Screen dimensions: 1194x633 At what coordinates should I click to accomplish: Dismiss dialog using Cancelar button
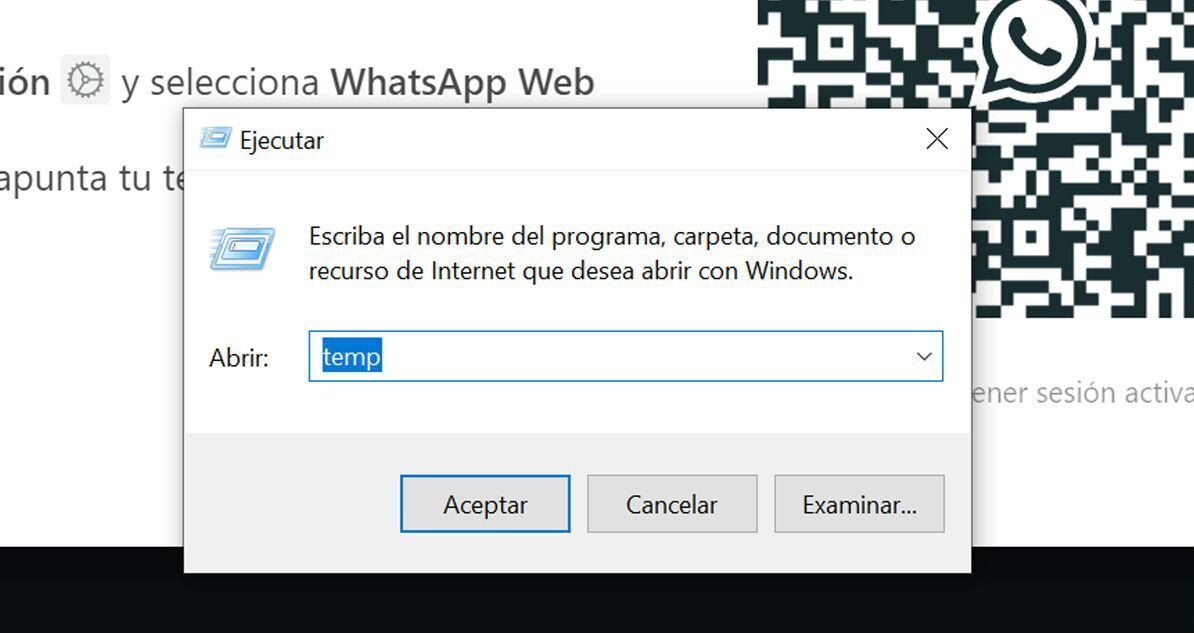[672, 504]
